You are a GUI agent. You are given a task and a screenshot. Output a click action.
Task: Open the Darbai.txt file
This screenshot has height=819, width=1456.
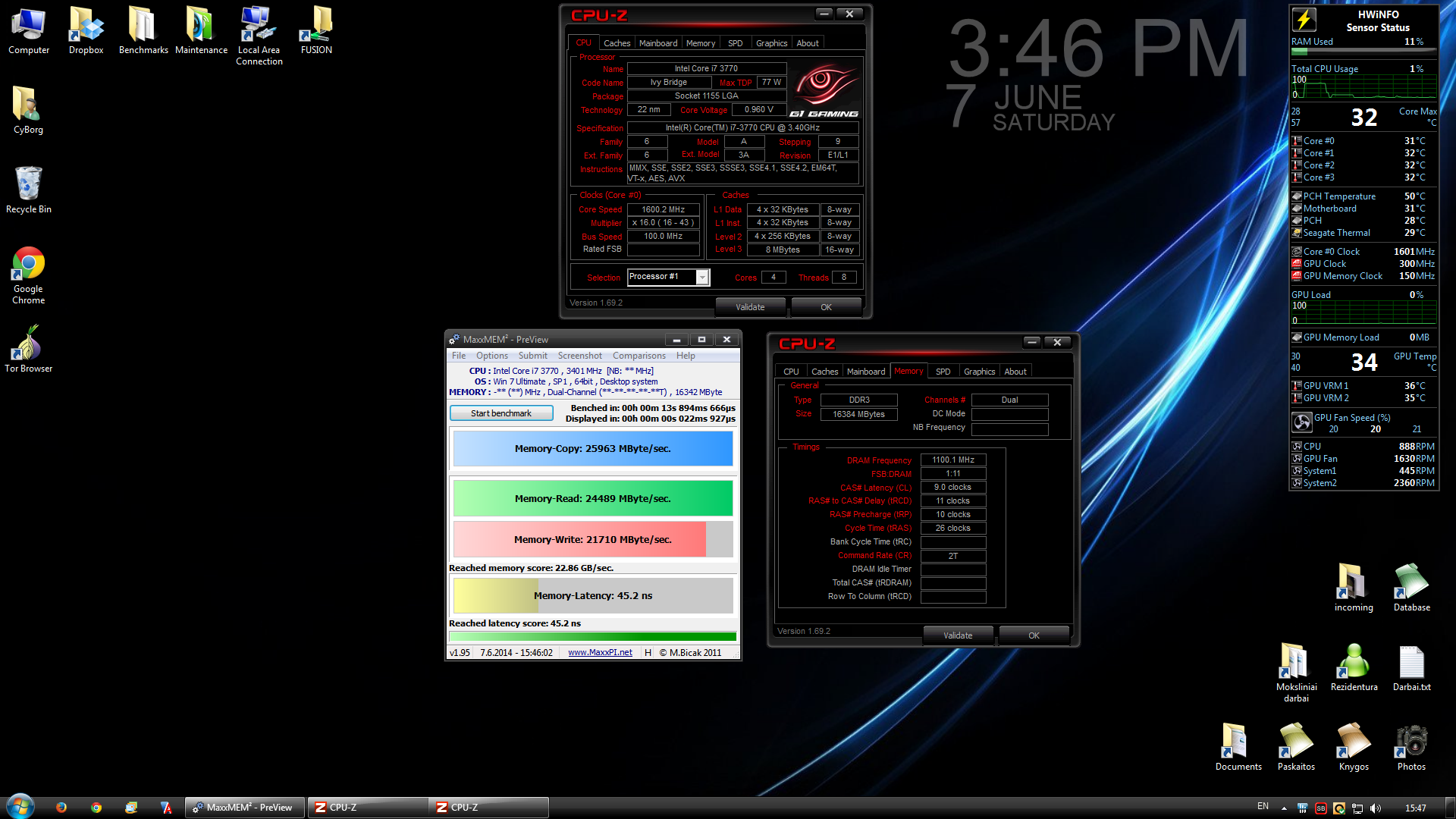click(1411, 667)
